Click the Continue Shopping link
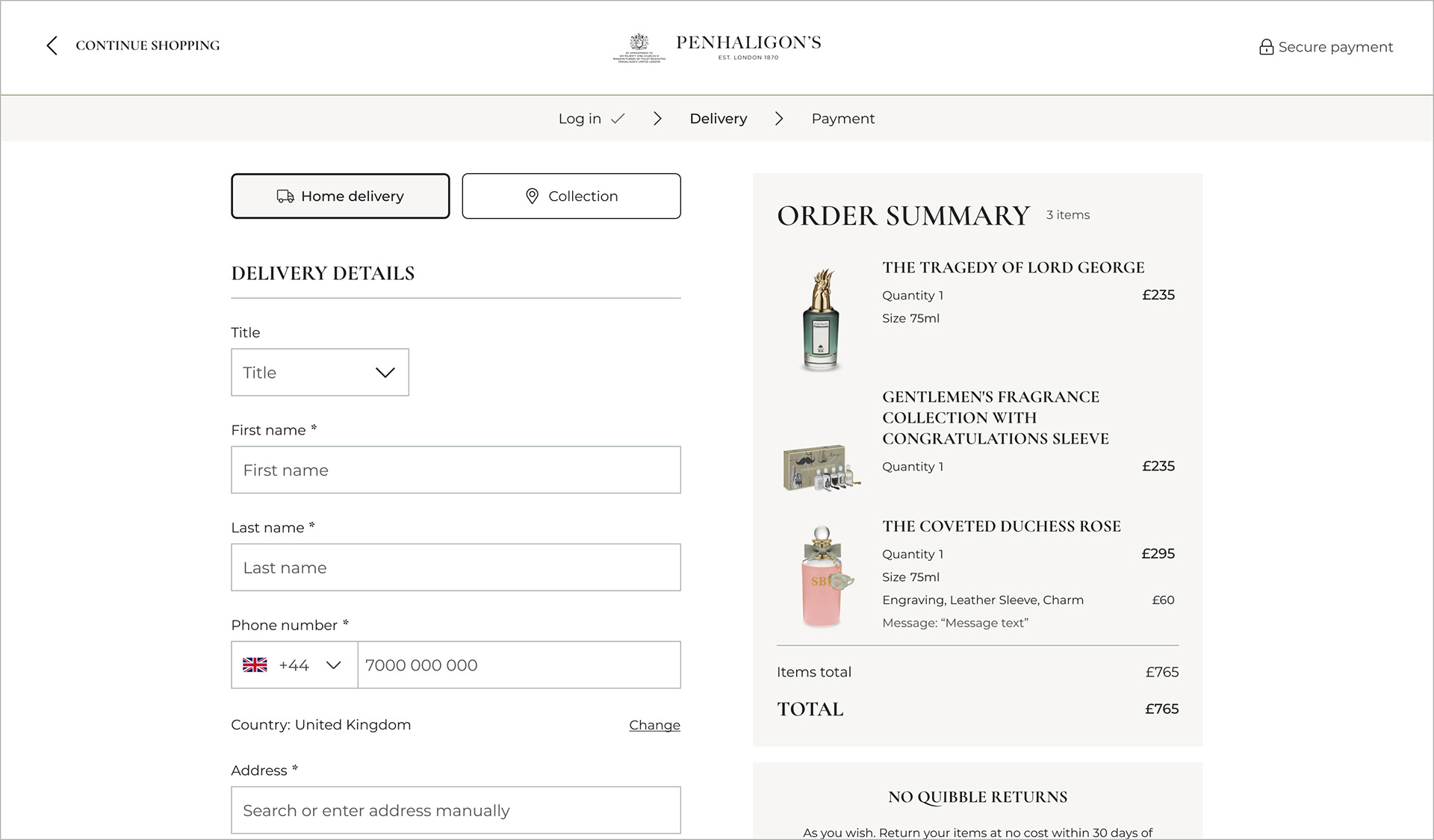This screenshot has height=840, width=1434. [x=148, y=46]
